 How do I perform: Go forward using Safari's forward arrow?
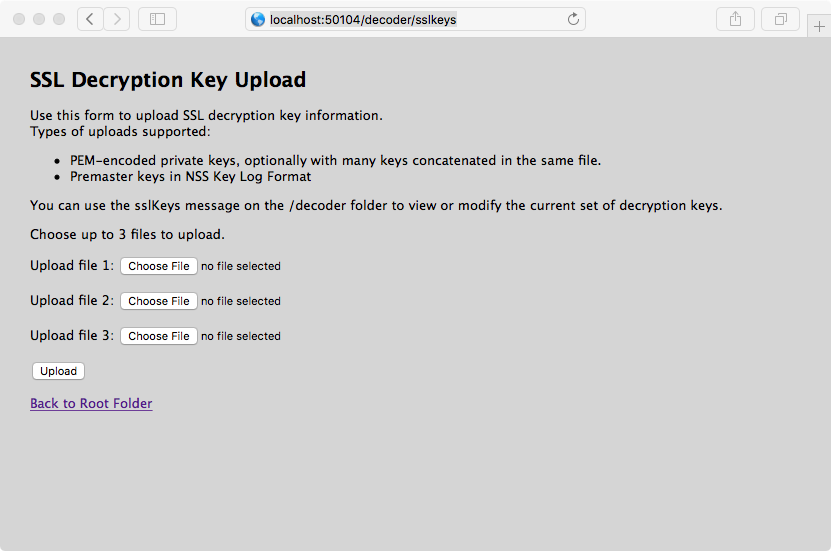point(117,20)
